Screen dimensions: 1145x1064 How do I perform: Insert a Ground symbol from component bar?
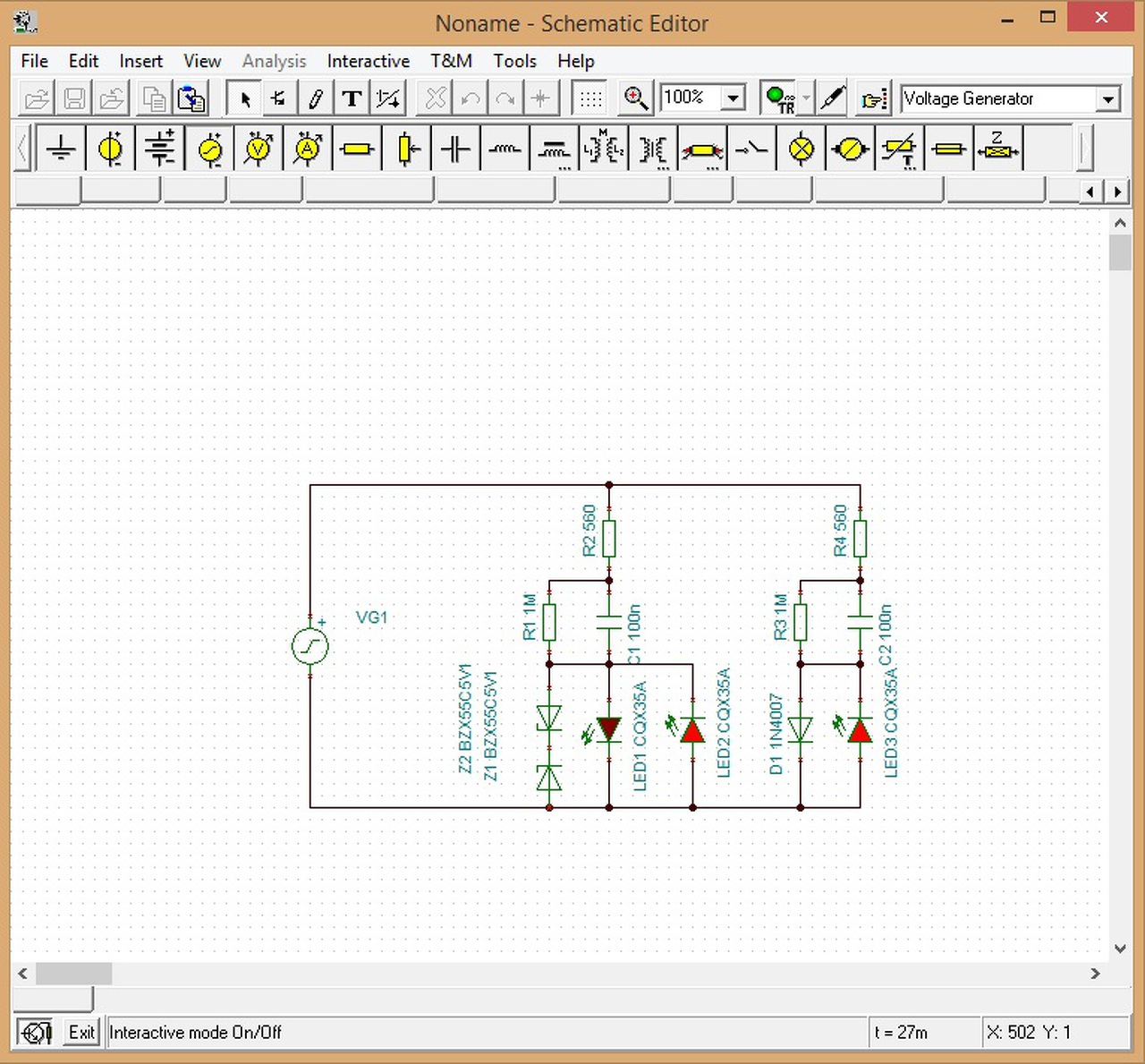pos(61,149)
